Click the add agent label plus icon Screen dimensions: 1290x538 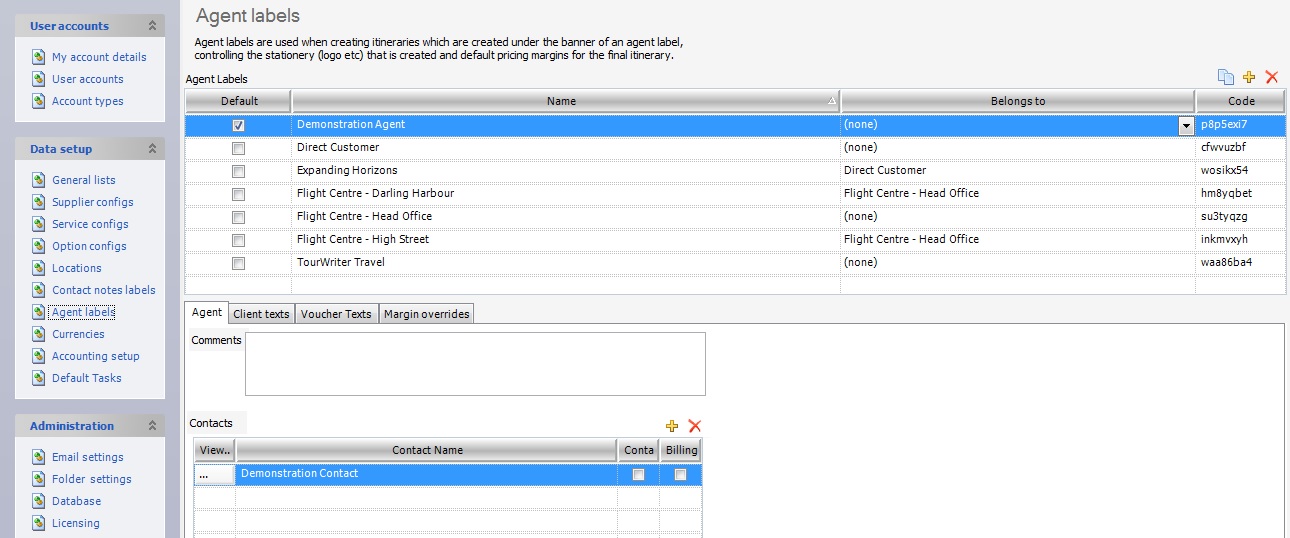[1249, 77]
